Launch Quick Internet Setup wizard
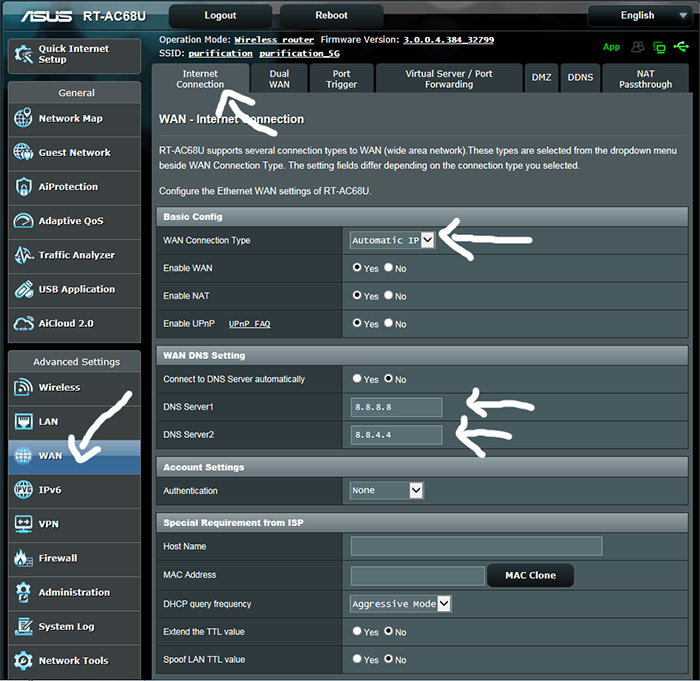 [73, 54]
